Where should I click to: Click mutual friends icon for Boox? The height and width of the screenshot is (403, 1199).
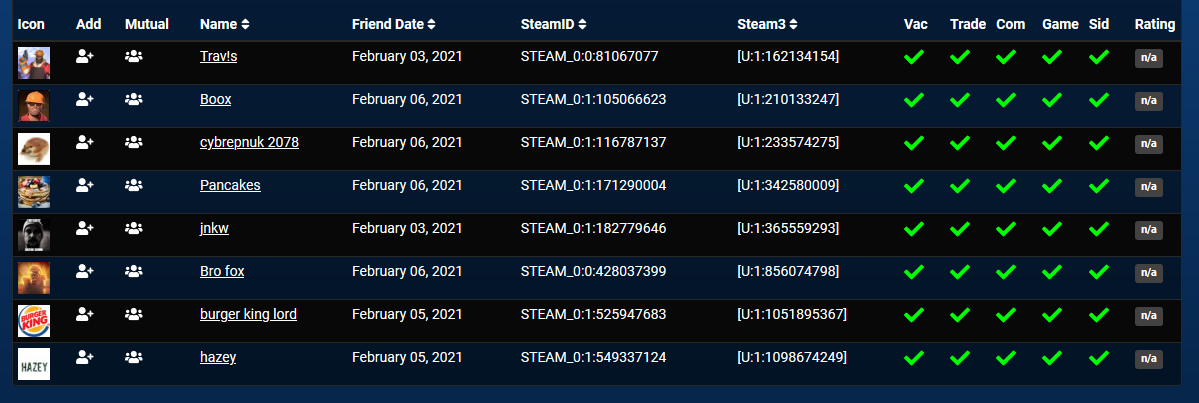tap(133, 100)
